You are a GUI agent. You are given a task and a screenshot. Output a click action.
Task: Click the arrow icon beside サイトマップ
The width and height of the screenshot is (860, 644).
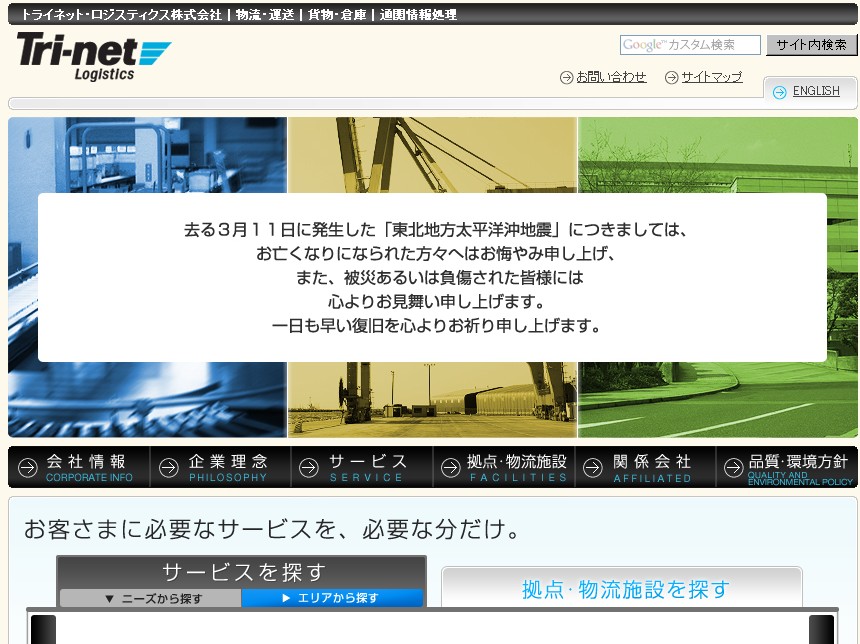(672, 77)
